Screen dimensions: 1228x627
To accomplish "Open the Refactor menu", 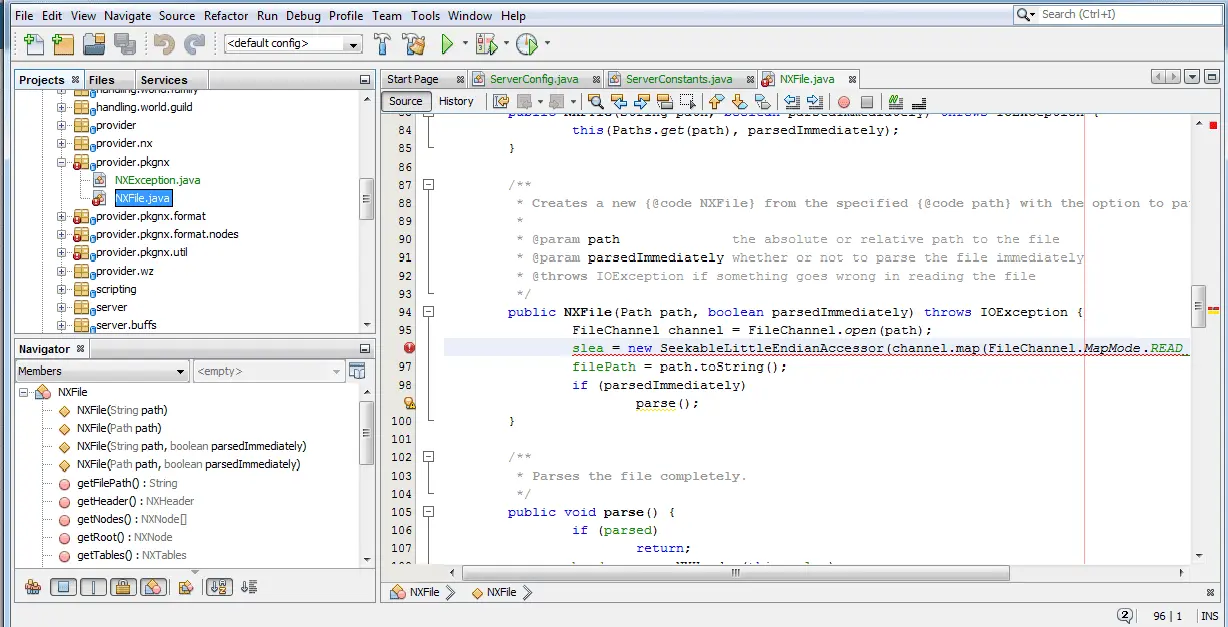I will click(226, 16).
